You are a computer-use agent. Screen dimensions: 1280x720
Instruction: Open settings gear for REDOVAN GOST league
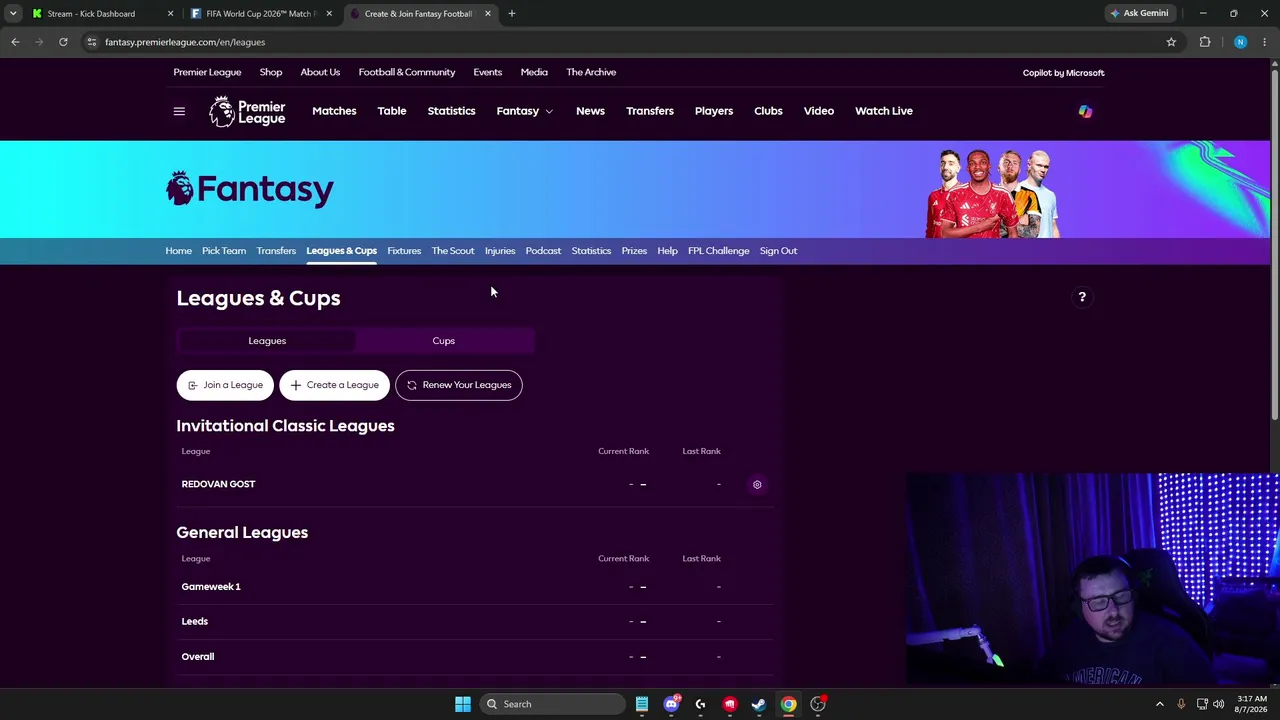757,484
